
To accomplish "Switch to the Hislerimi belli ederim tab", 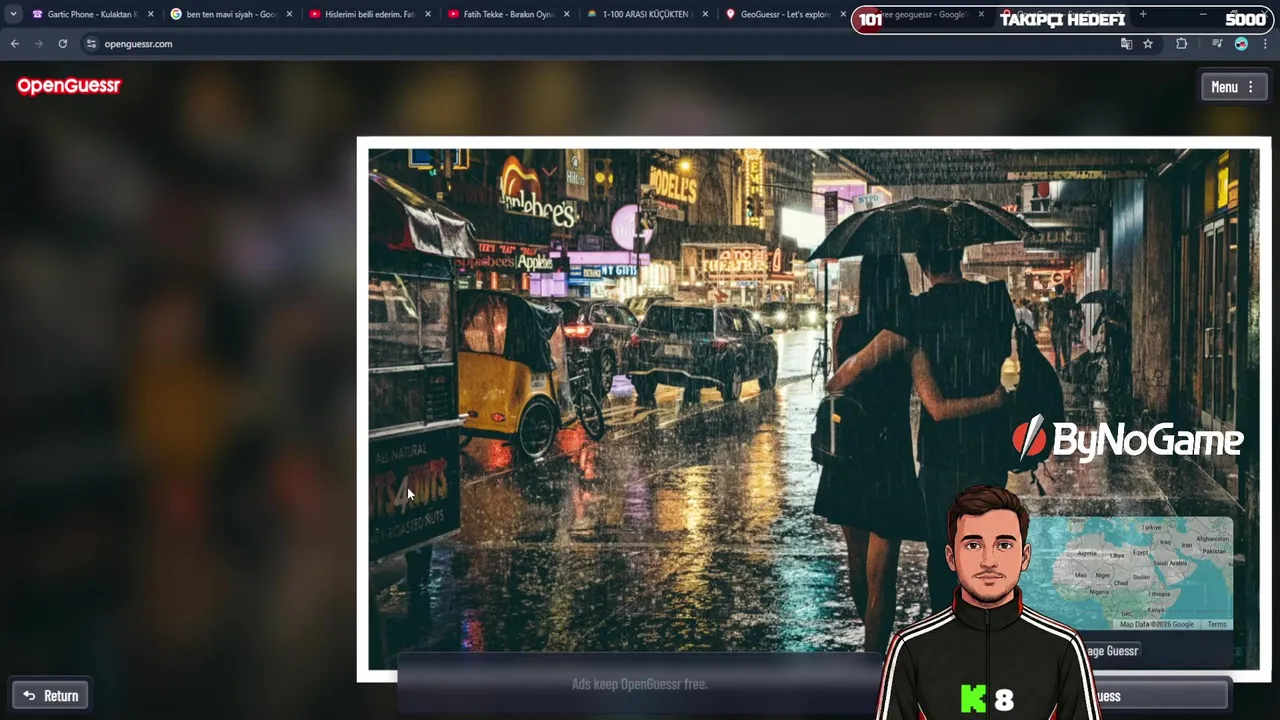I will click(368, 15).
